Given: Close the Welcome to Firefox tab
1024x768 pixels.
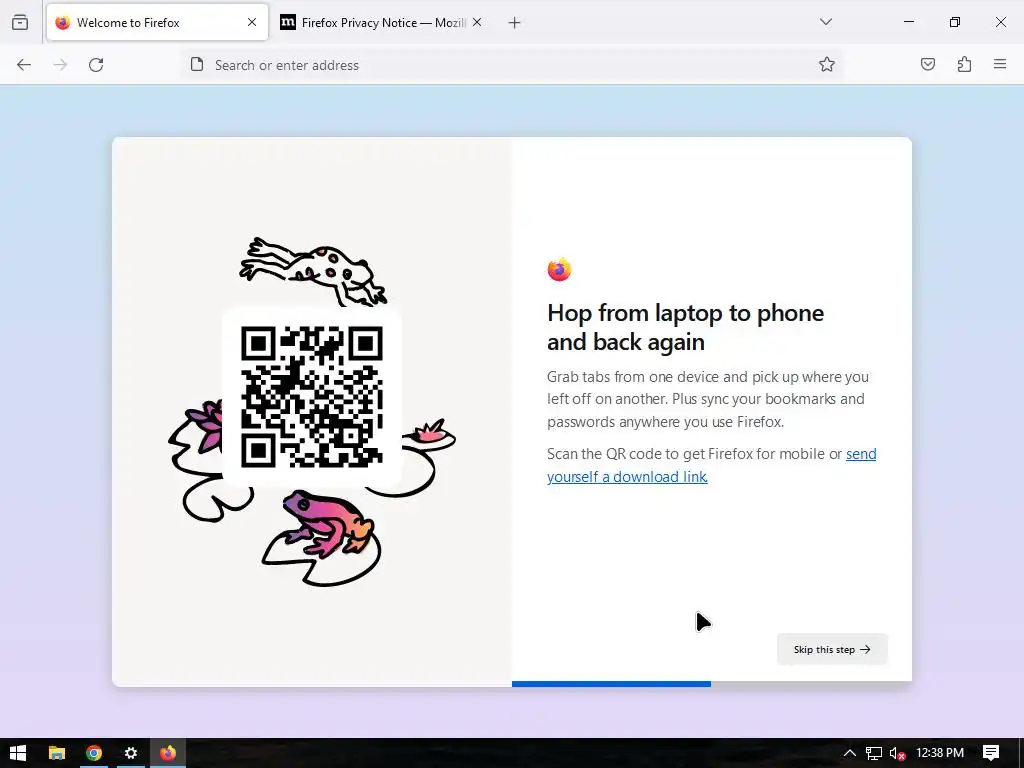Looking at the screenshot, I should 252,22.
